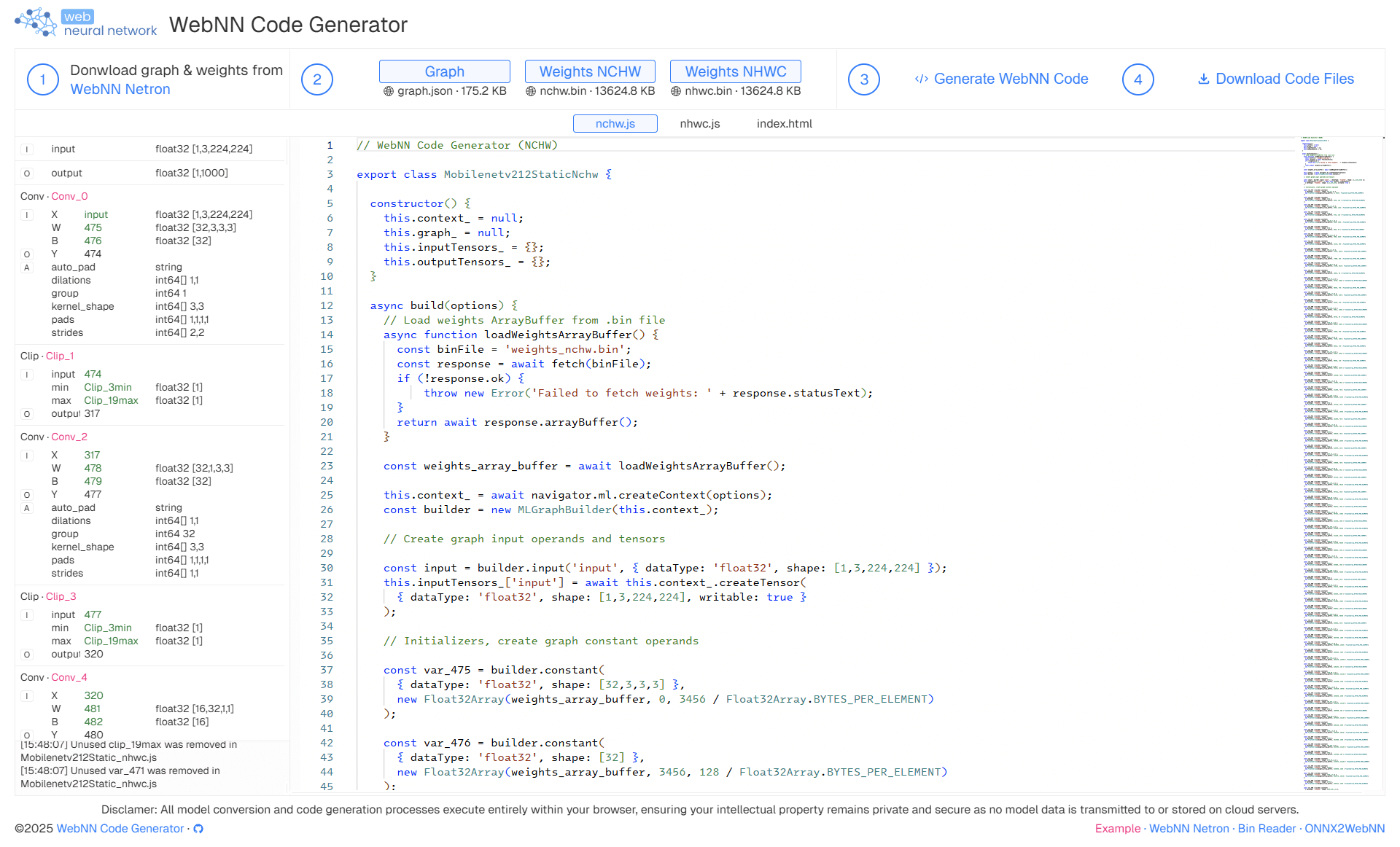Open the Bin Reader footer link
This screenshot has width=1400, height=847.
click(1266, 829)
